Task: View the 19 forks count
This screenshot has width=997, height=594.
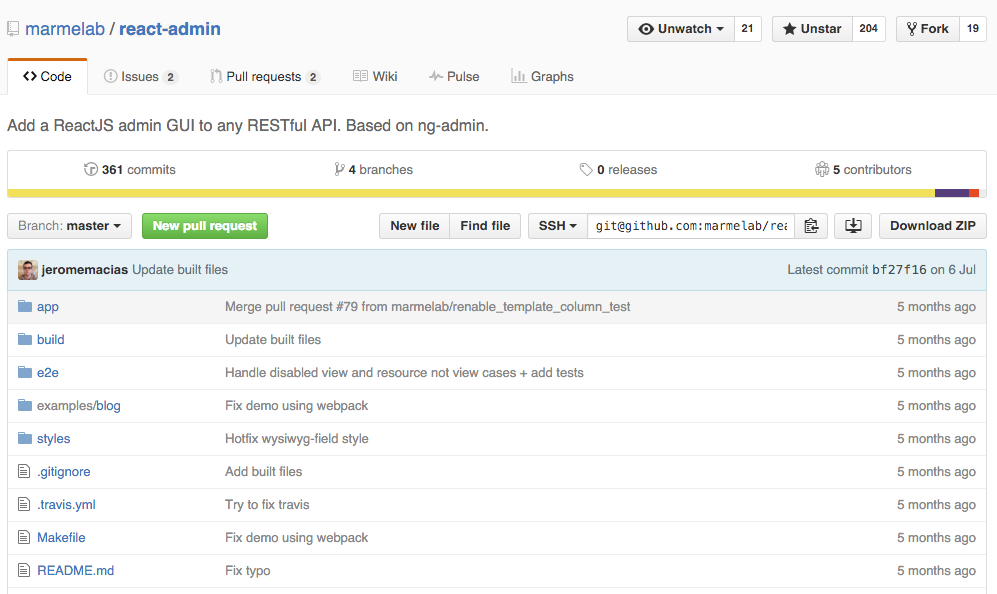Action: [973, 29]
